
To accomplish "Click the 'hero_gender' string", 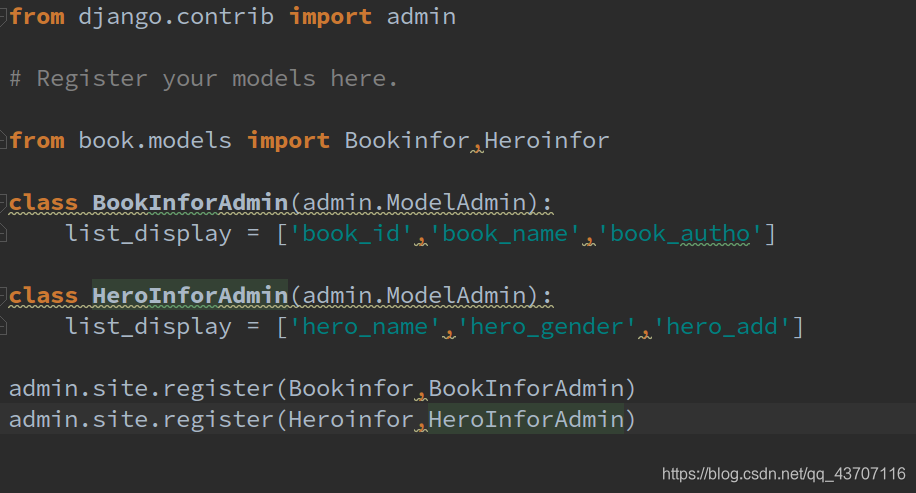I will [547, 327].
